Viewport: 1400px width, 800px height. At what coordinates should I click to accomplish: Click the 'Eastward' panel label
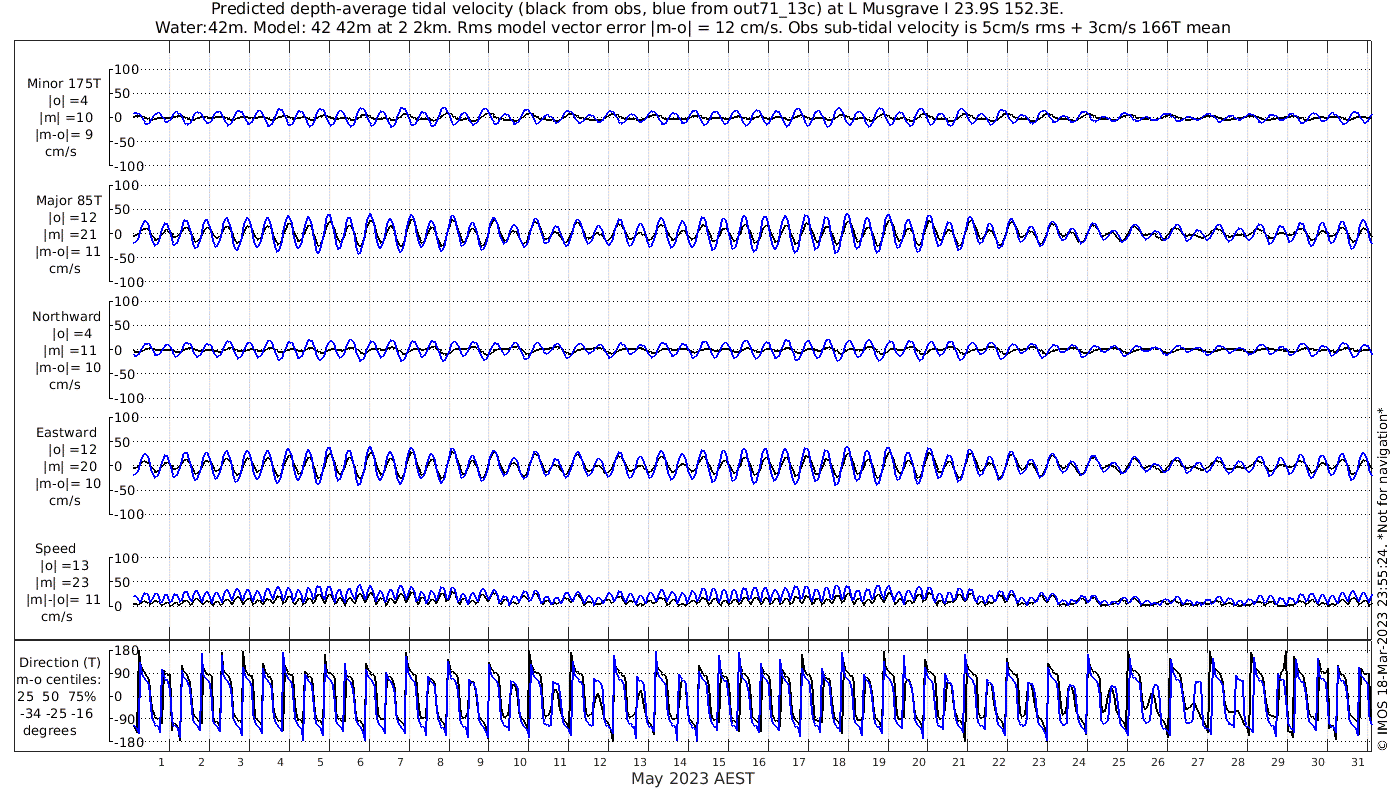pos(67,433)
